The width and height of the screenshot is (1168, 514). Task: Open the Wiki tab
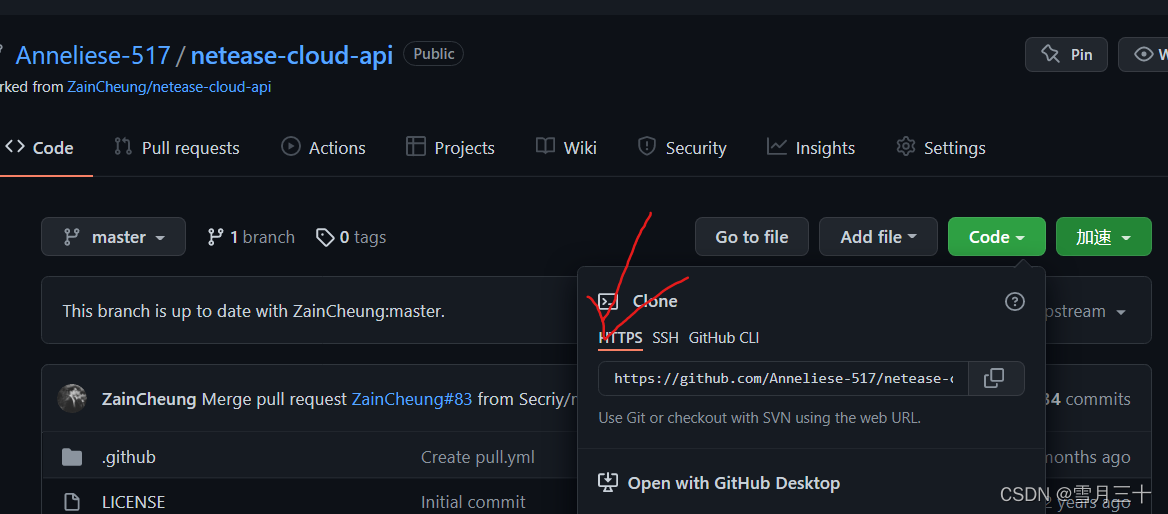[566, 147]
